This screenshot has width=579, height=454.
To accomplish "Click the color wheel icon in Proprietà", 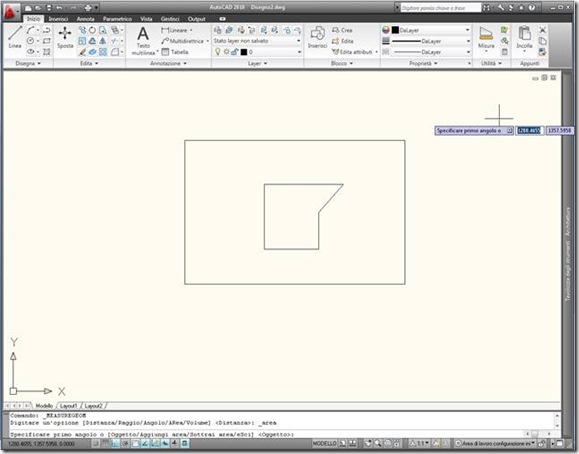I will click(x=386, y=30).
